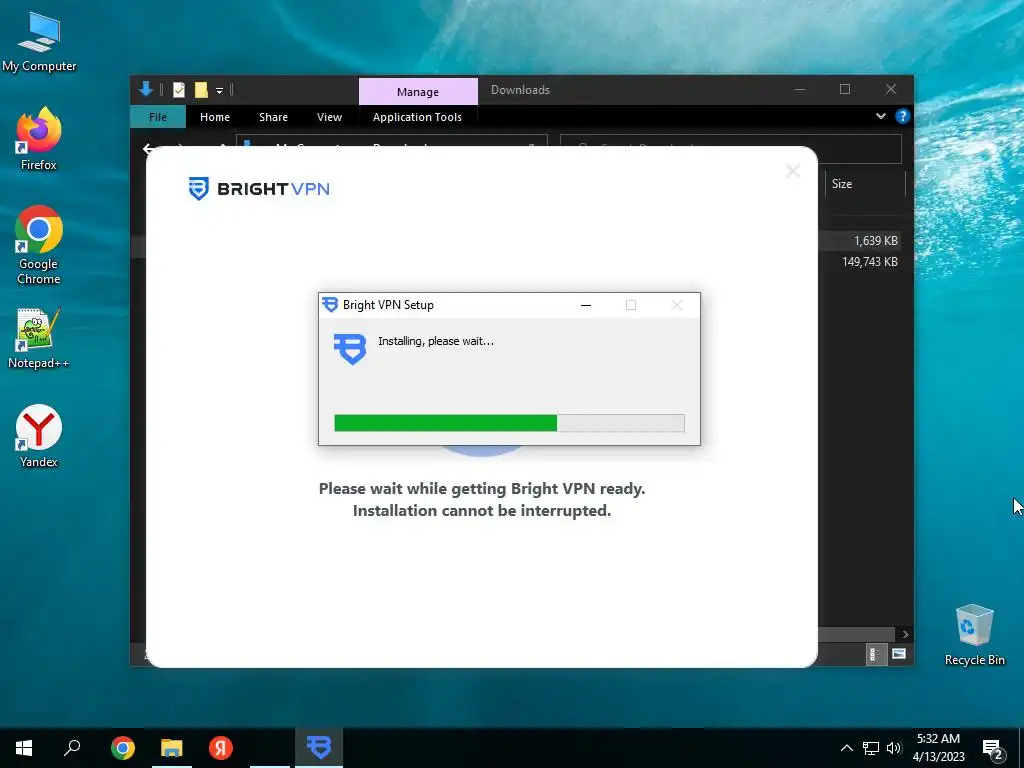Open taskbar search magnifier

click(x=72, y=748)
